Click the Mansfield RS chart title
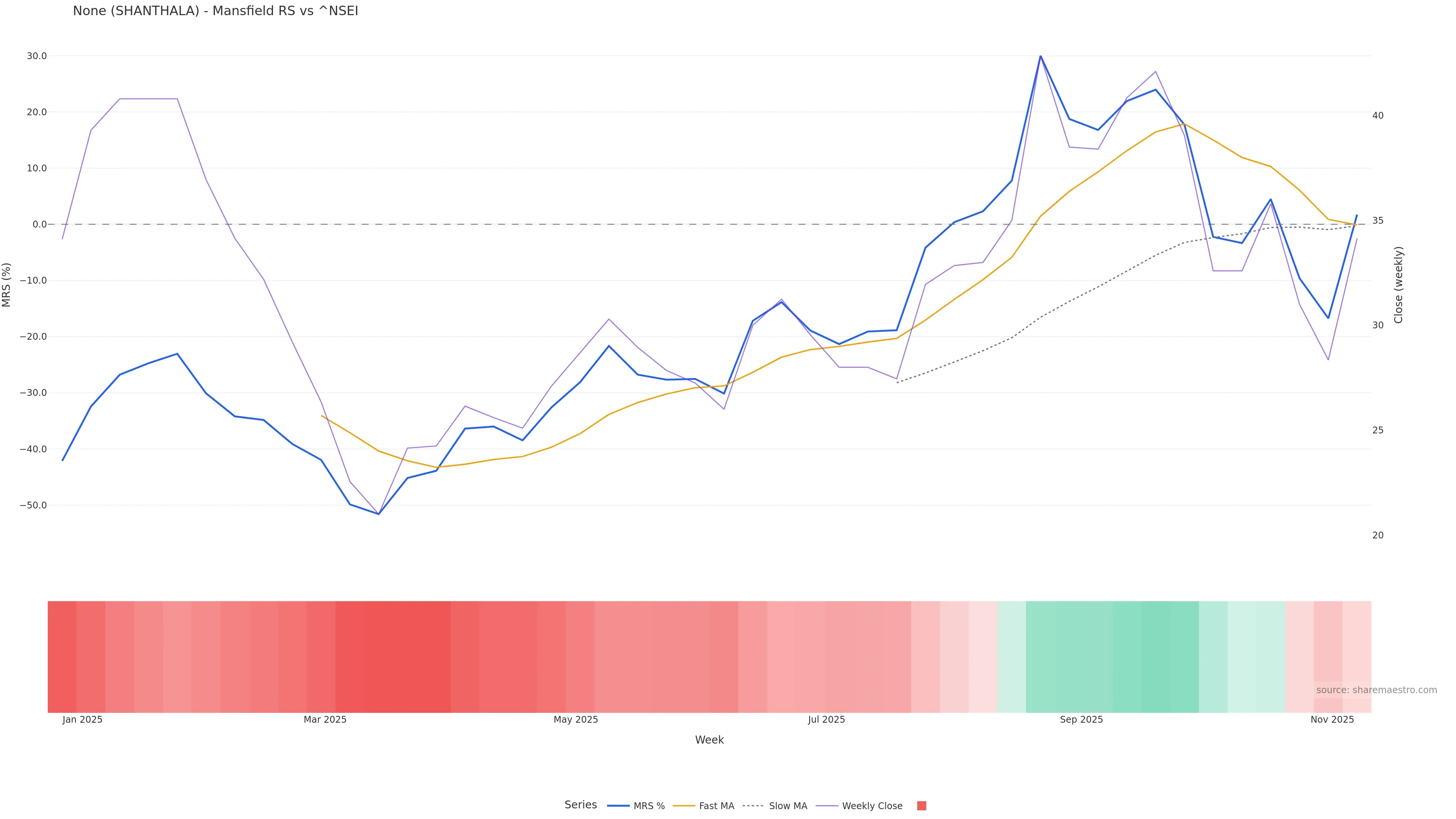Screen dimensions: 1456x819 click(x=215, y=11)
